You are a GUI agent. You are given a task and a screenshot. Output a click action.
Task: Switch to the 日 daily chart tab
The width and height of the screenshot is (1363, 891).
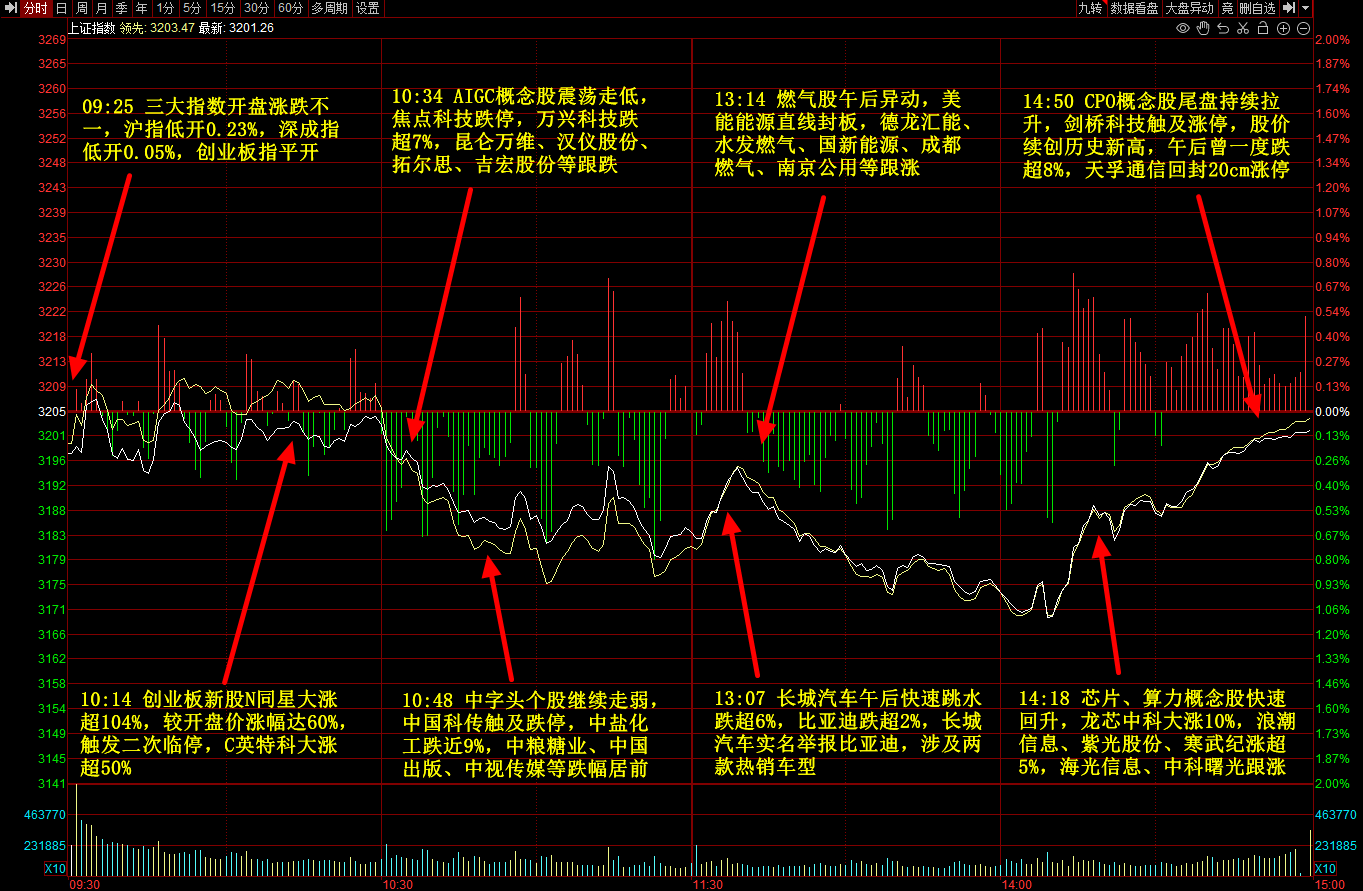[x=61, y=8]
